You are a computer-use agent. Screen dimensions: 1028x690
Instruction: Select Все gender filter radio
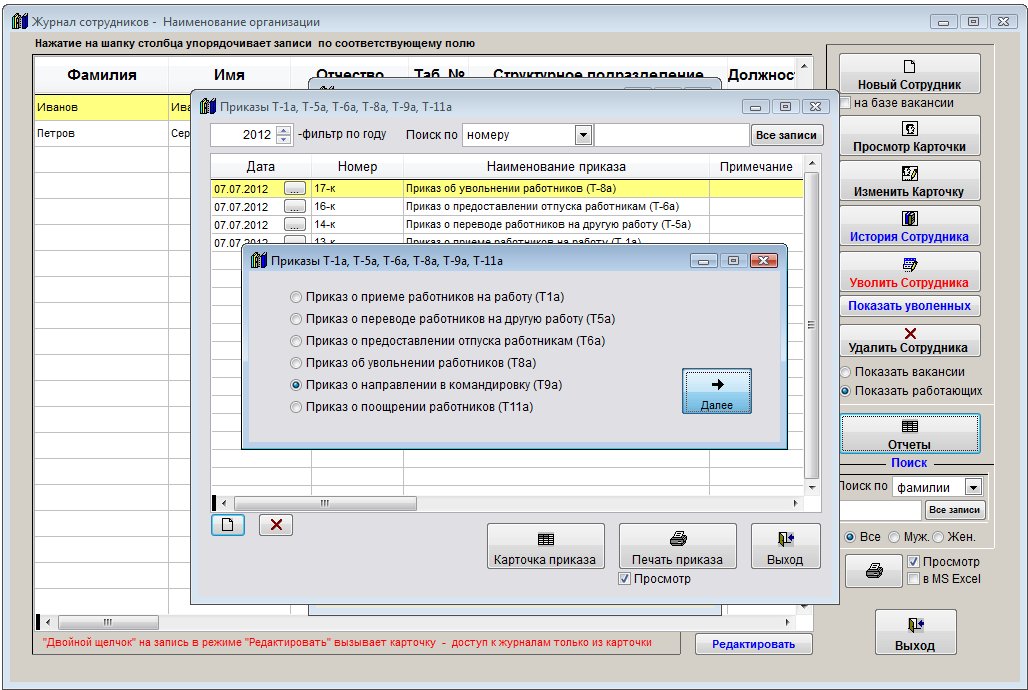click(x=850, y=537)
